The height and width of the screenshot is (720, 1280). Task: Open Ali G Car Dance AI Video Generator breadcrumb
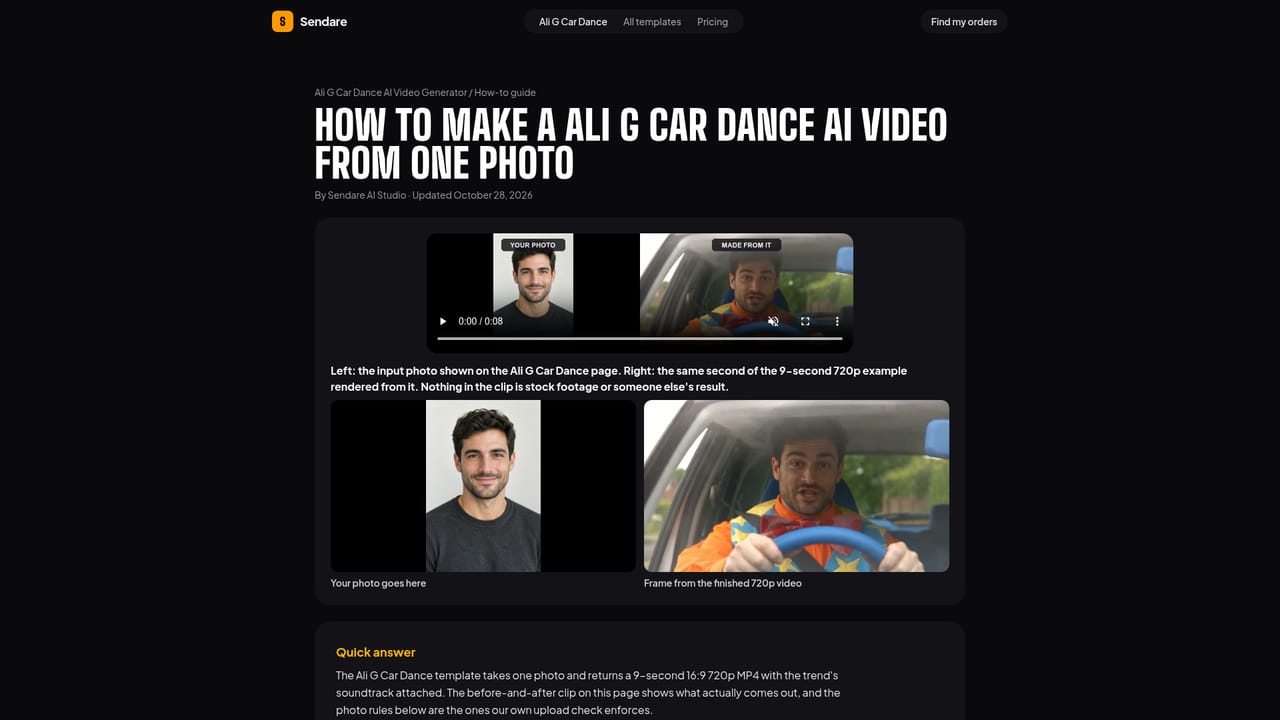[x=391, y=92]
